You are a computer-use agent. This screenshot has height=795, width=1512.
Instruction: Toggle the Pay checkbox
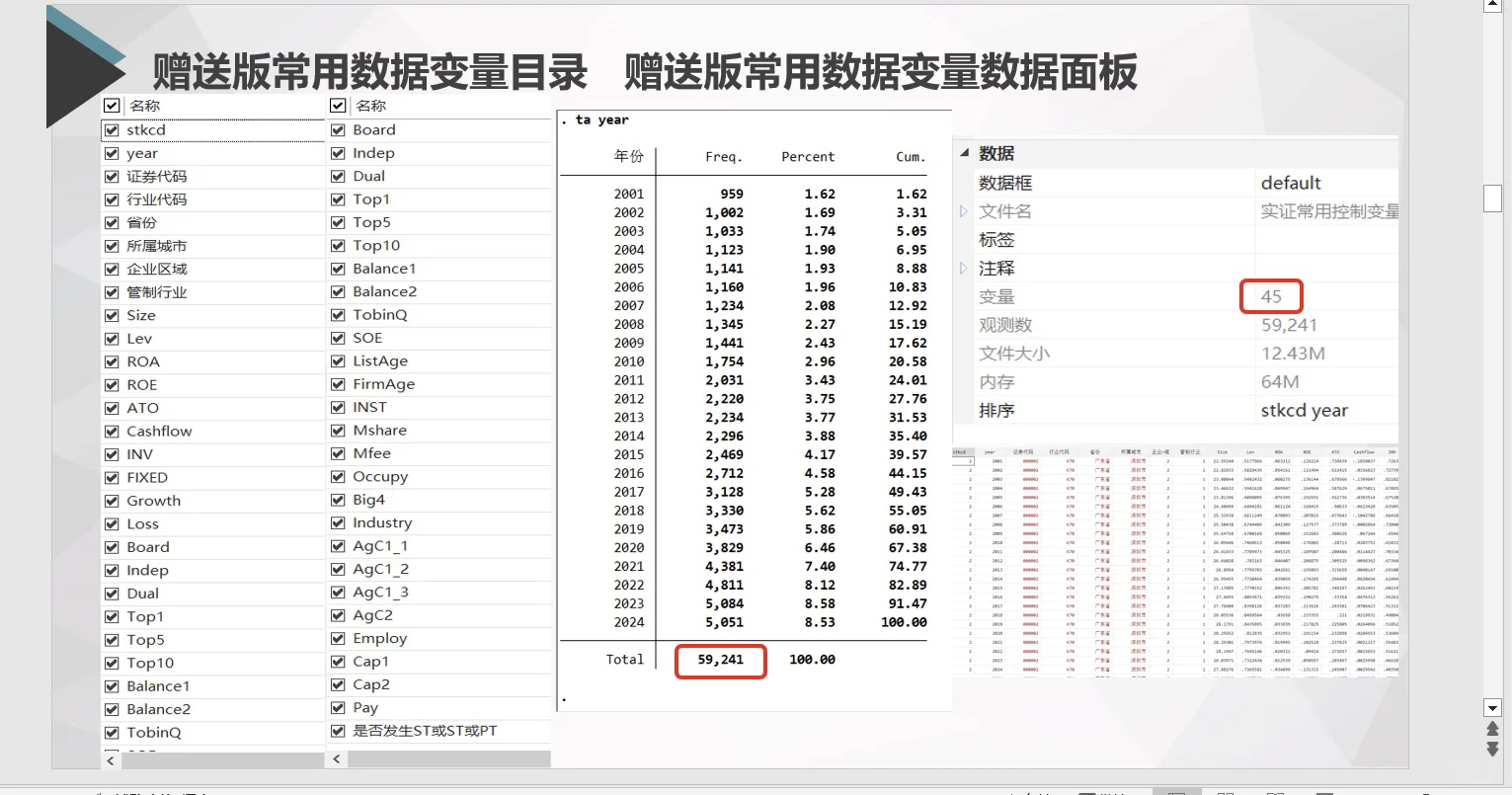[x=338, y=708]
